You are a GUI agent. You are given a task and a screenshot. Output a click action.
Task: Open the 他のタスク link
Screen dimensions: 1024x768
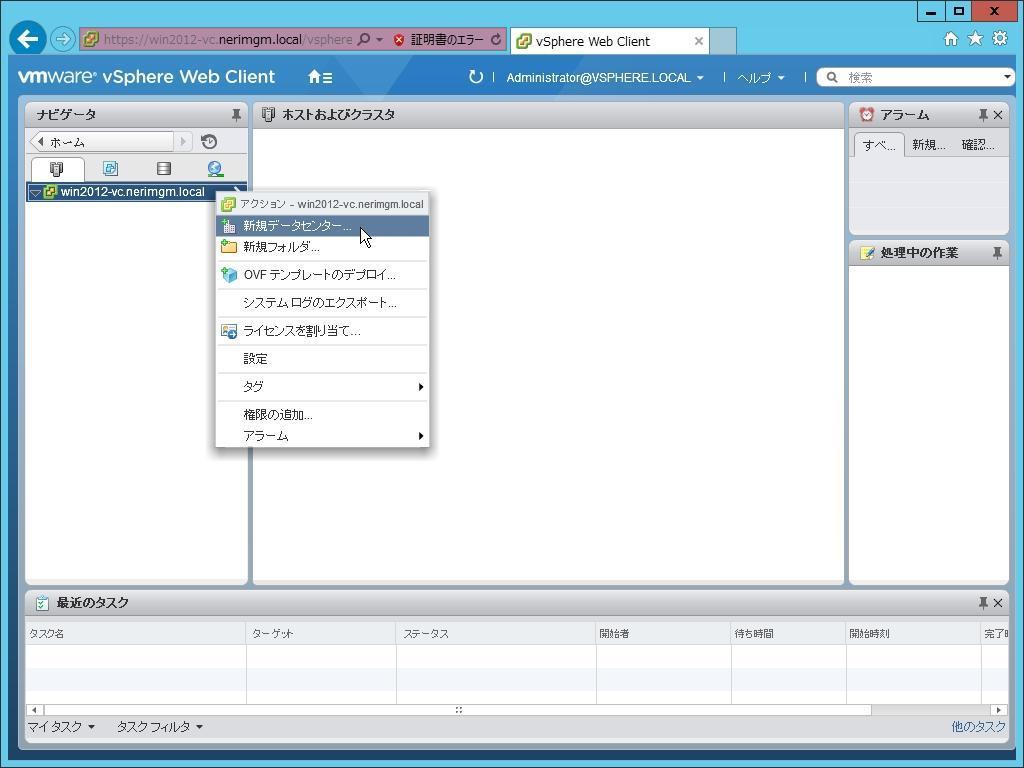click(978, 727)
